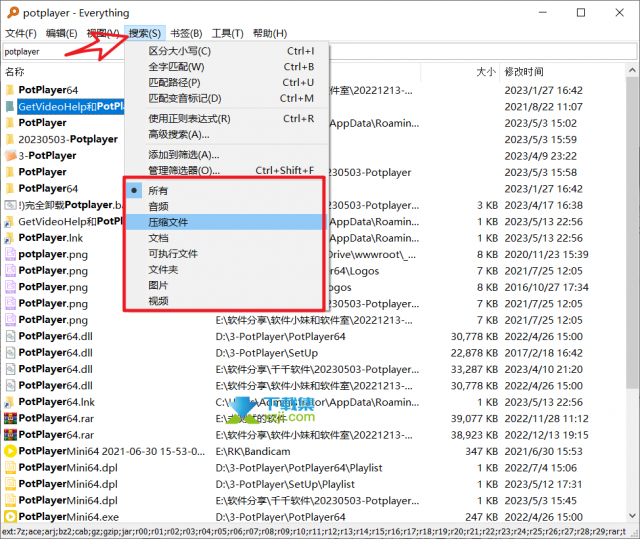Viewport: 640px width, 539px height.
Task: Open 高级搜索(A)... dialog
Action: pos(227,134)
